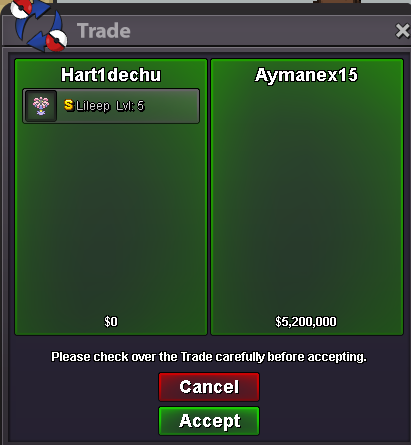Click the Trade title text

[104, 31]
